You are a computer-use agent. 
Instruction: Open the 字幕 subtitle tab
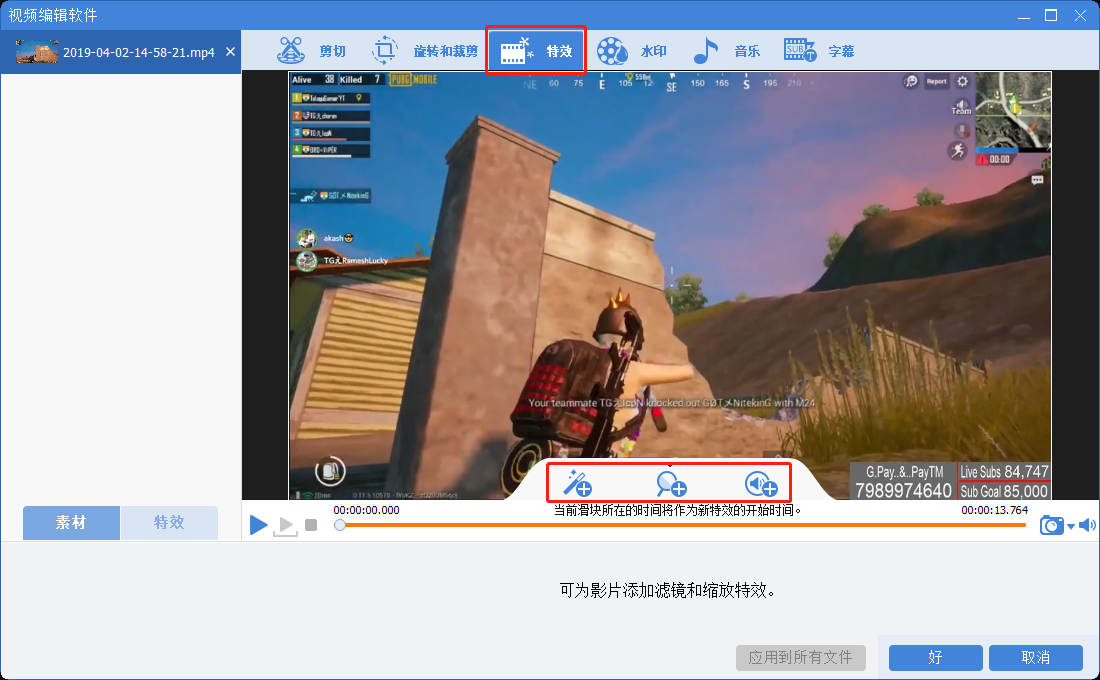pos(819,51)
